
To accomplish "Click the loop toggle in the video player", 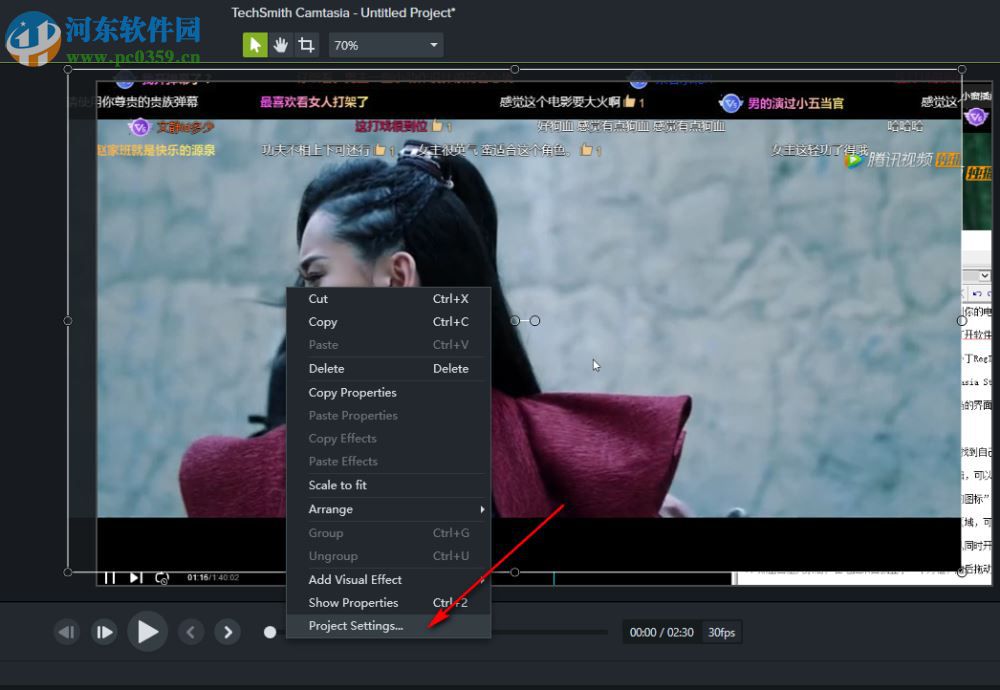I will (x=160, y=577).
